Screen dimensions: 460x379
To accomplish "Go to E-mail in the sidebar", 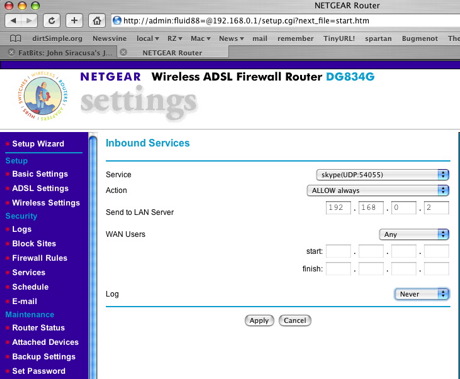I will pos(25,301).
